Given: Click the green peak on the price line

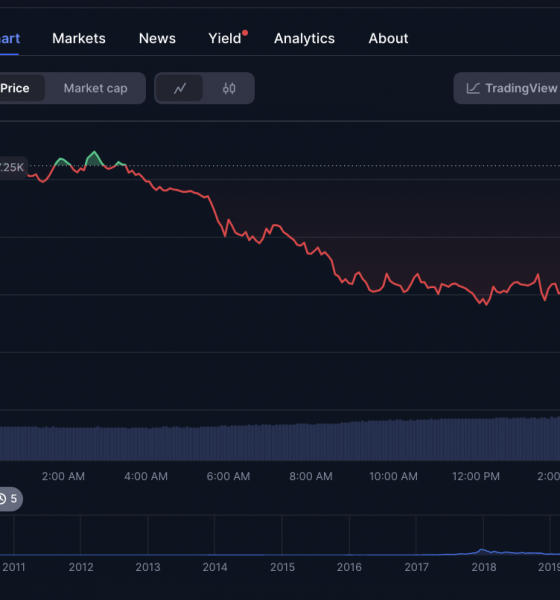Looking at the screenshot, I should (94, 158).
